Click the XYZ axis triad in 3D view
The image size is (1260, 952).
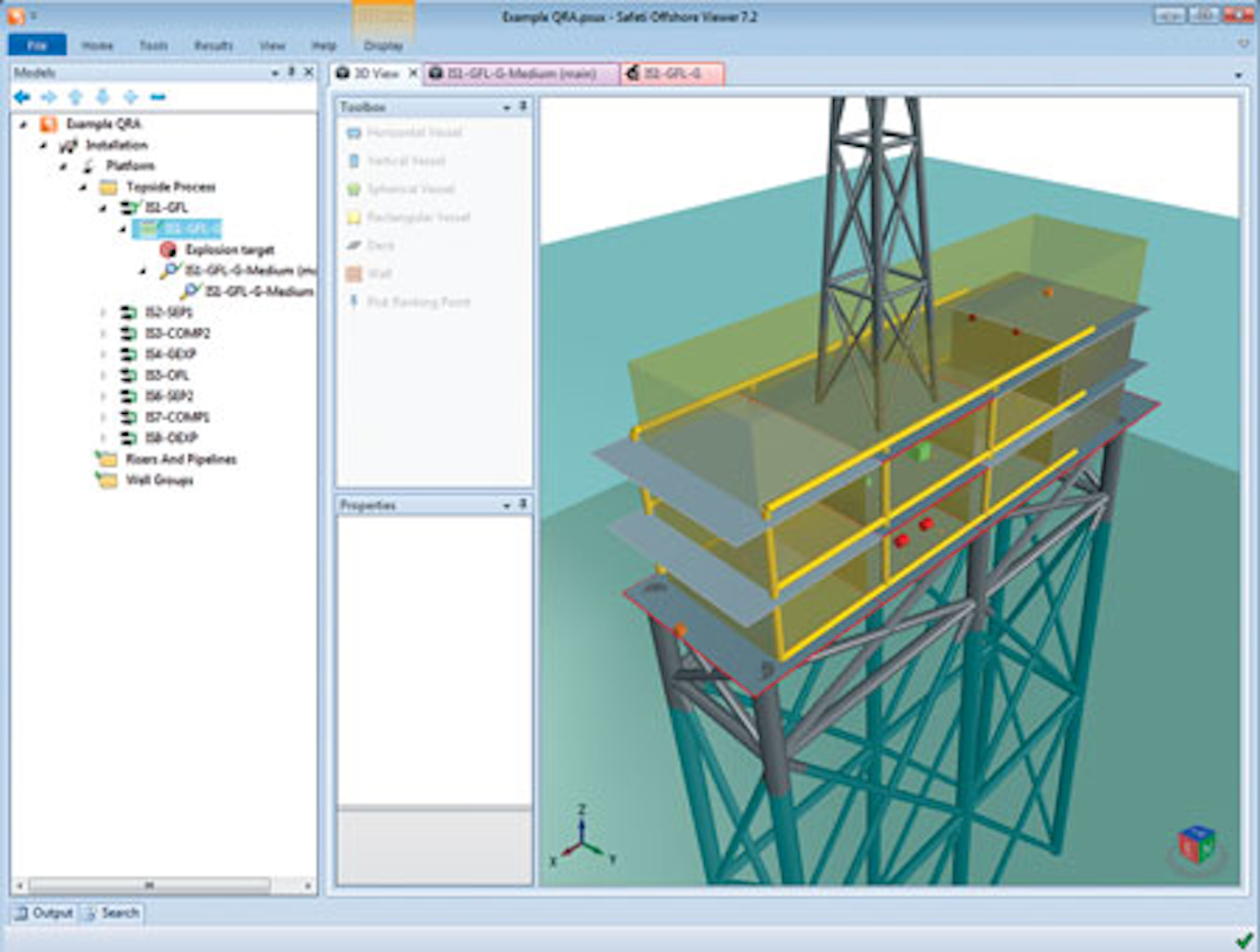coord(582,838)
